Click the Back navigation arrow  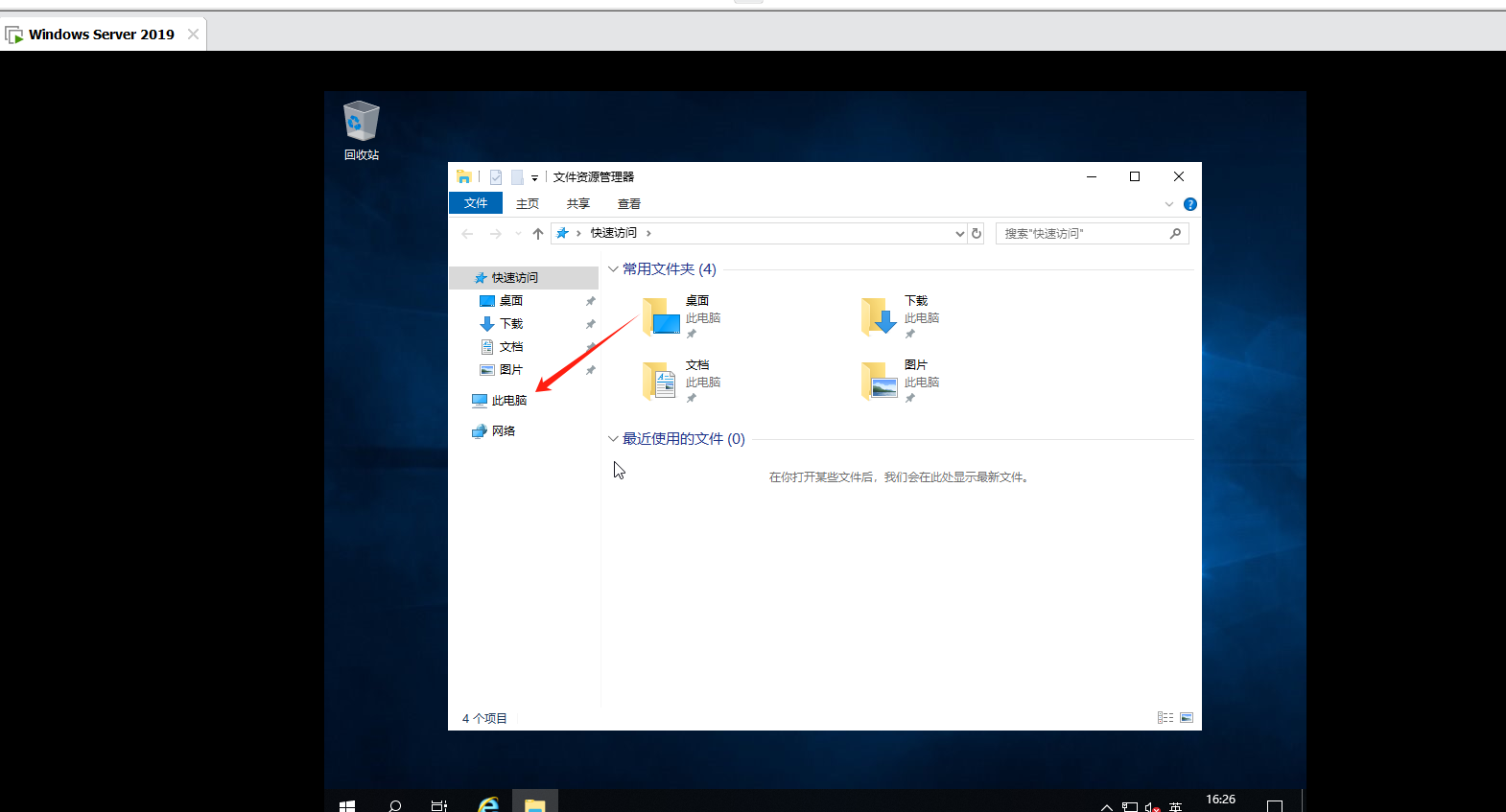[x=468, y=234]
